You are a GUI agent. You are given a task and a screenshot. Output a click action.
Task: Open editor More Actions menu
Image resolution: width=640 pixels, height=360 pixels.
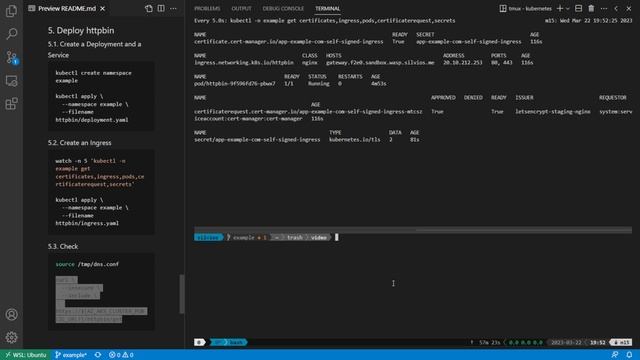(x=173, y=9)
